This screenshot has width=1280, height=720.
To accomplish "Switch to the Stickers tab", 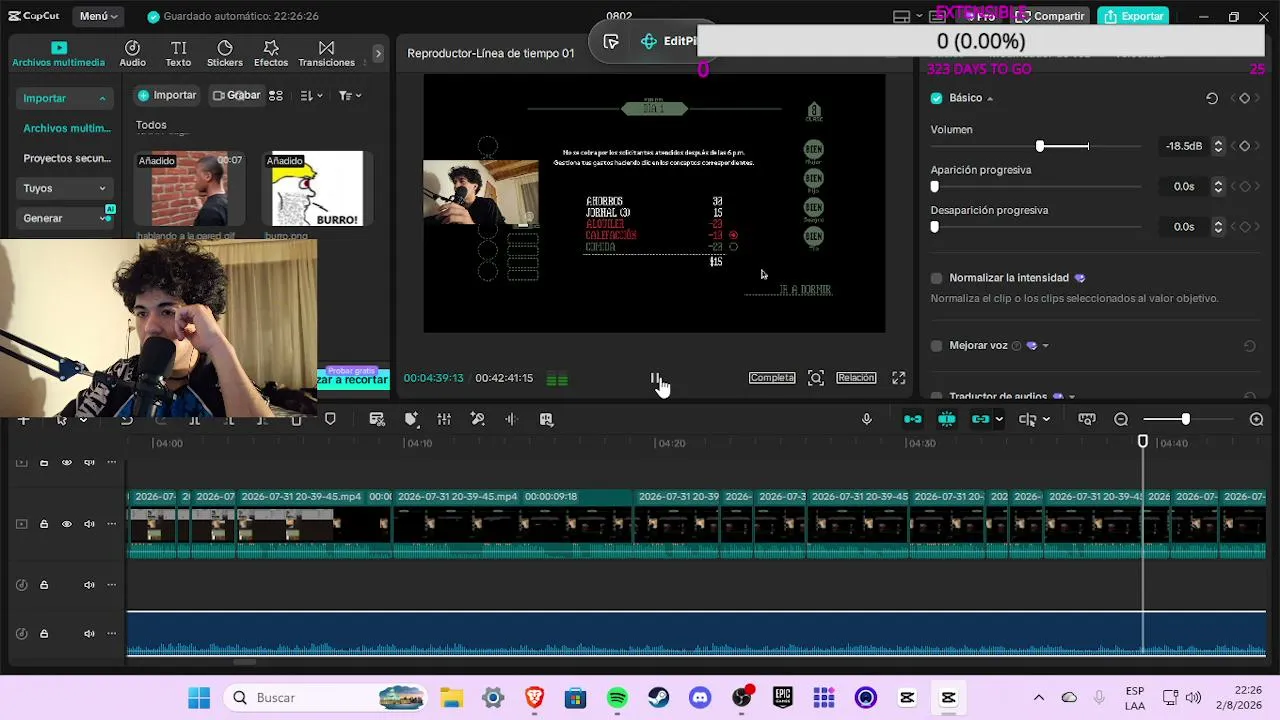I will [224, 54].
